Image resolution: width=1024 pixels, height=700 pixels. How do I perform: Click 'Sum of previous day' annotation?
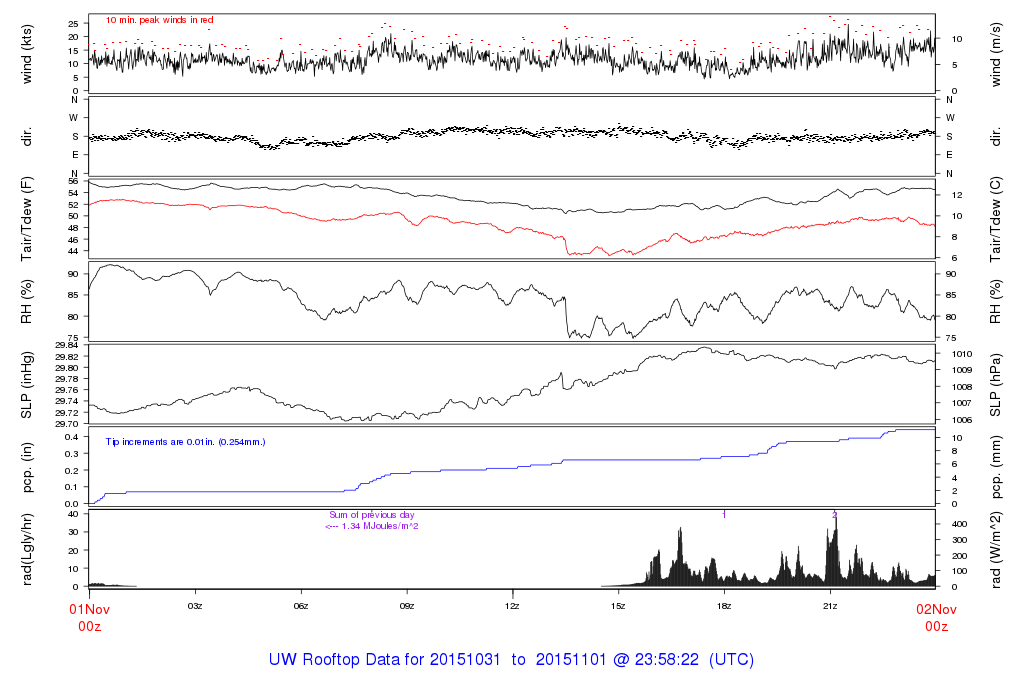[x=372, y=515]
